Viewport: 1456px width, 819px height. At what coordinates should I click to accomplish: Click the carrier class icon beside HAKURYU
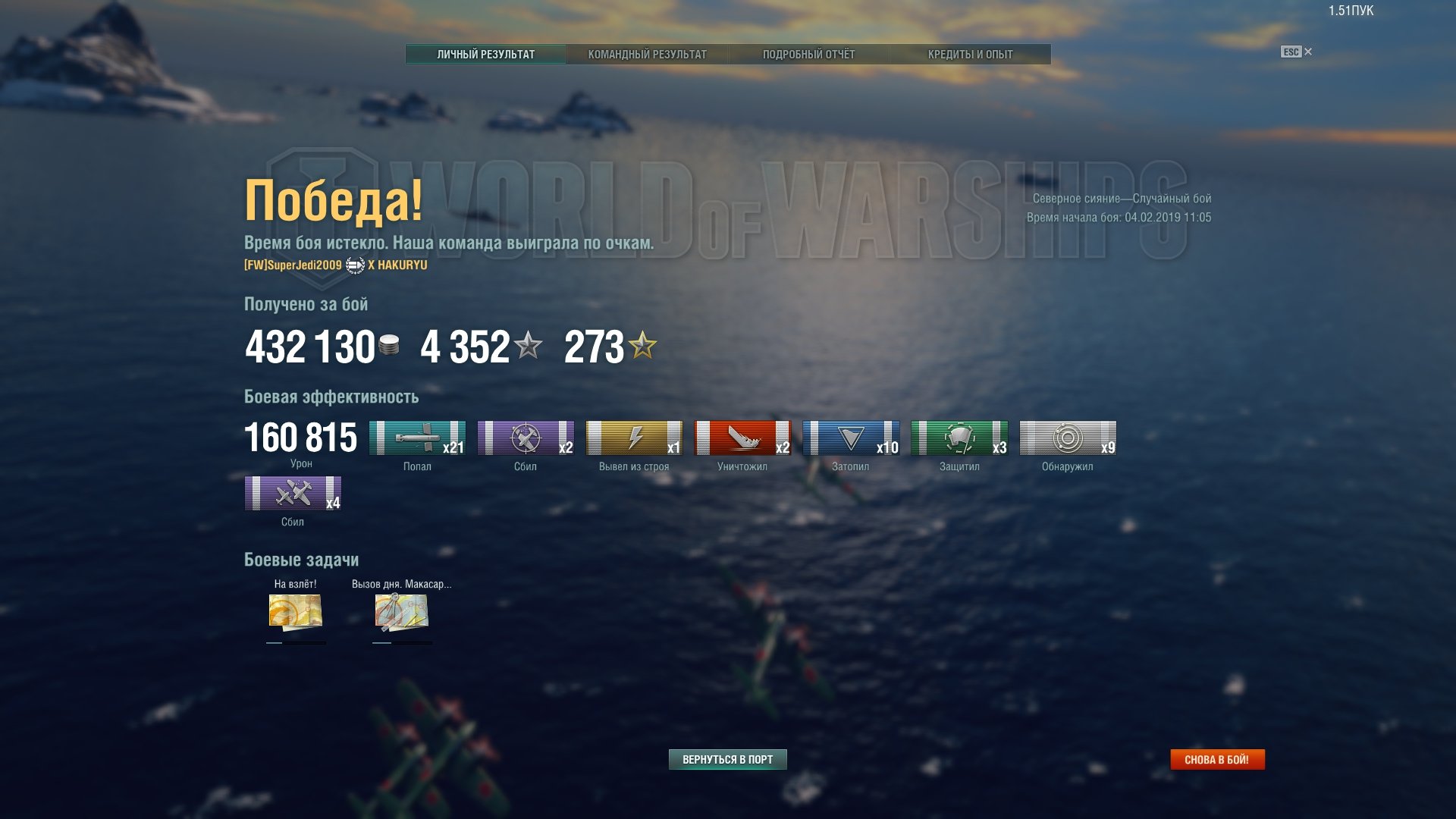click(x=355, y=265)
